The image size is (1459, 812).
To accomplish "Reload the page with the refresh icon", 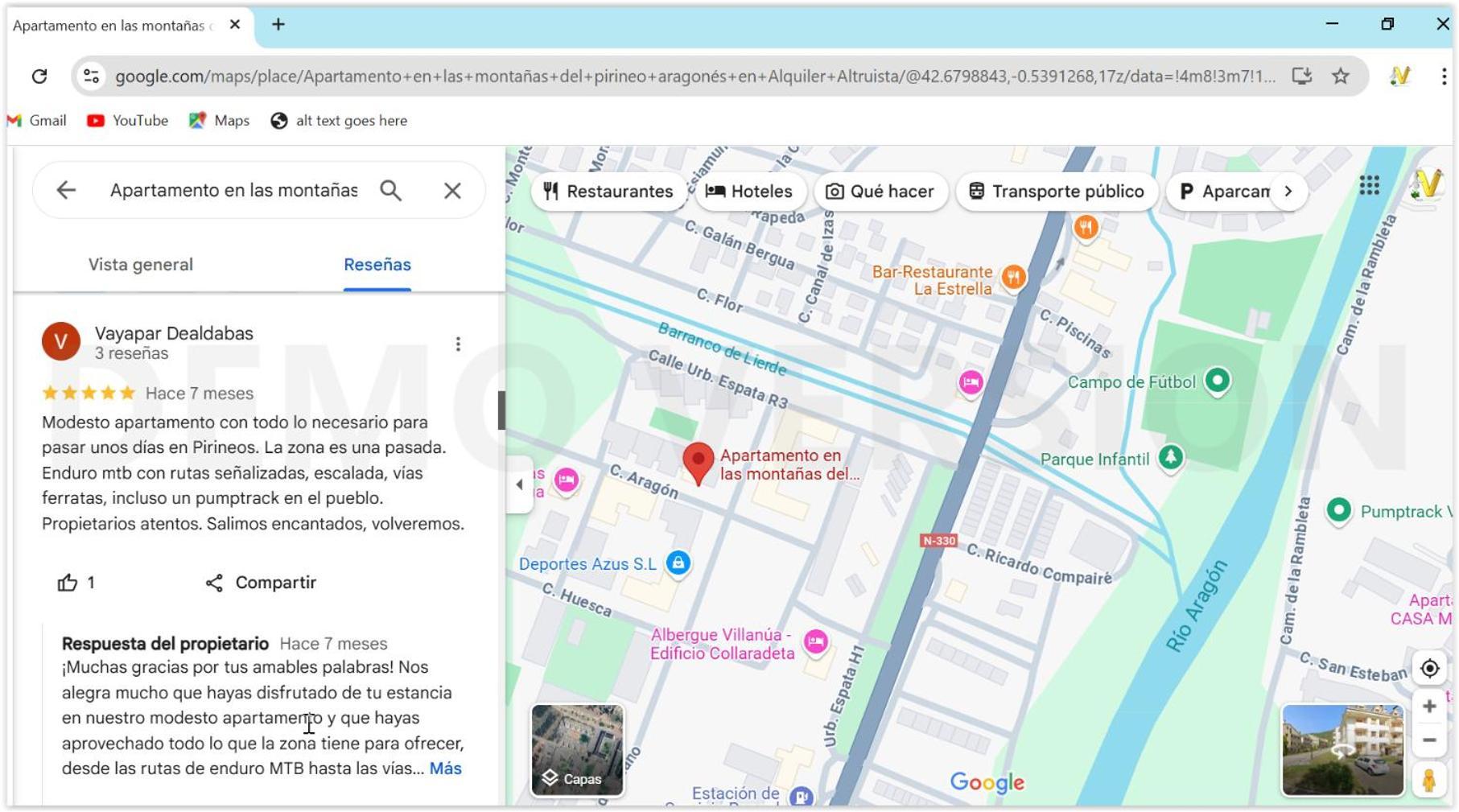I will pos(39,76).
